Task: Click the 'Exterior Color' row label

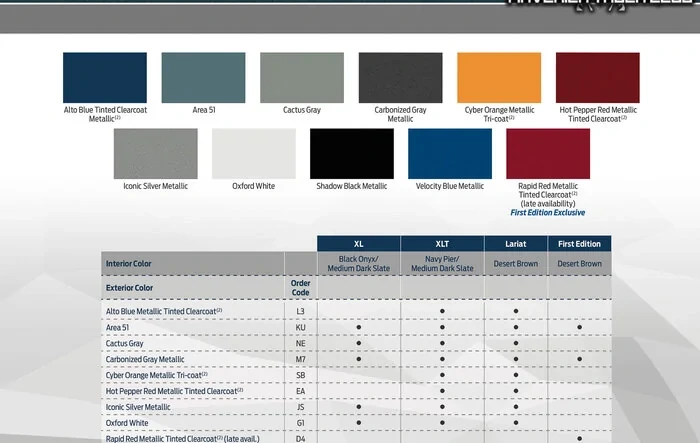Action: click(x=129, y=288)
